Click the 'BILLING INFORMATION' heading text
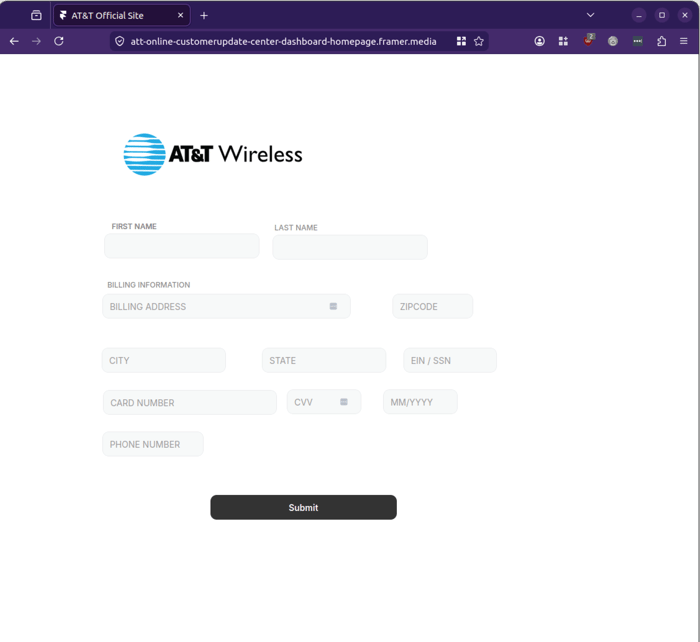Screen dimensions: 700x642 (149, 285)
